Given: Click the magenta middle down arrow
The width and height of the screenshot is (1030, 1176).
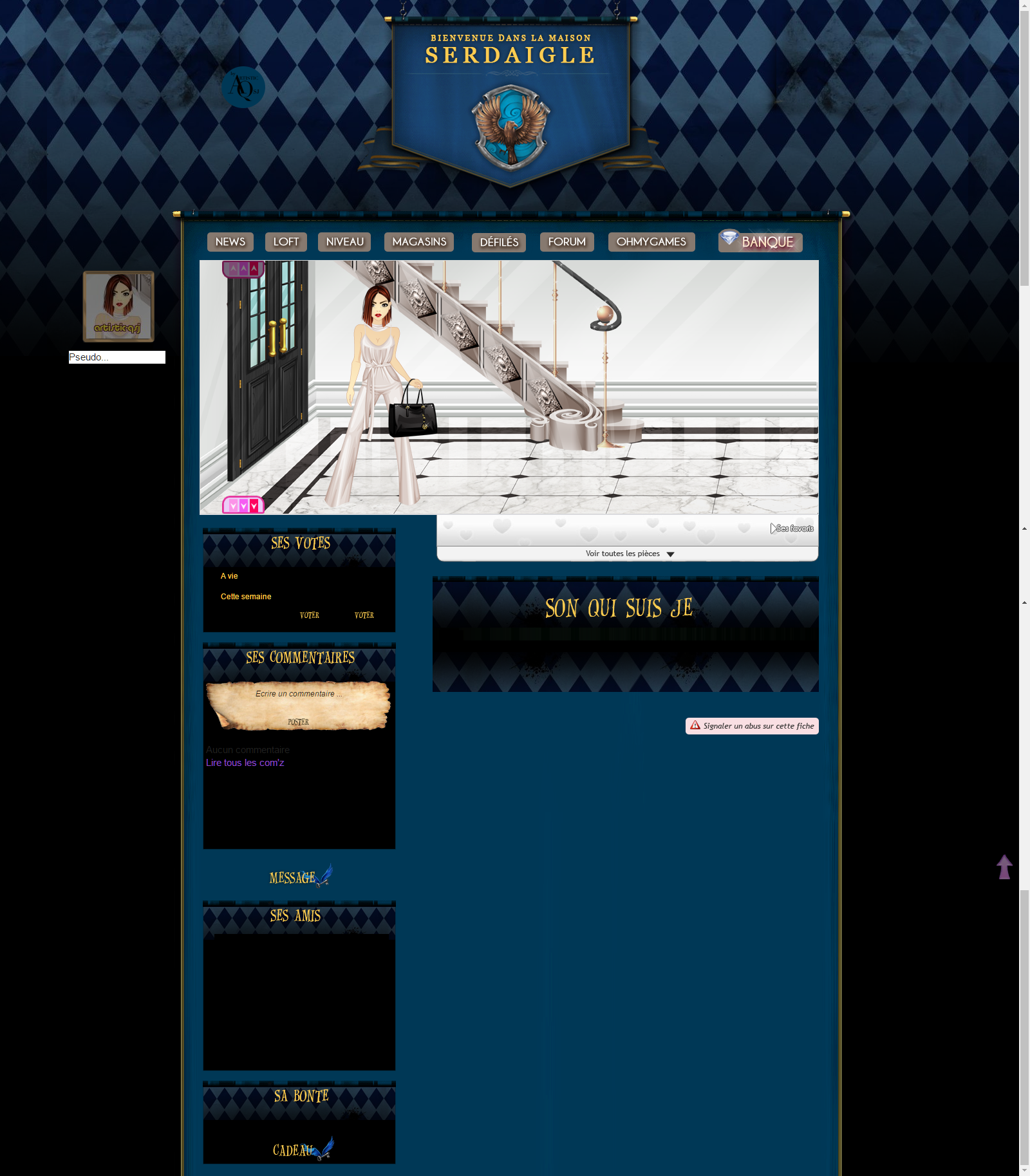Looking at the screenshot, I should coord(243,506).
